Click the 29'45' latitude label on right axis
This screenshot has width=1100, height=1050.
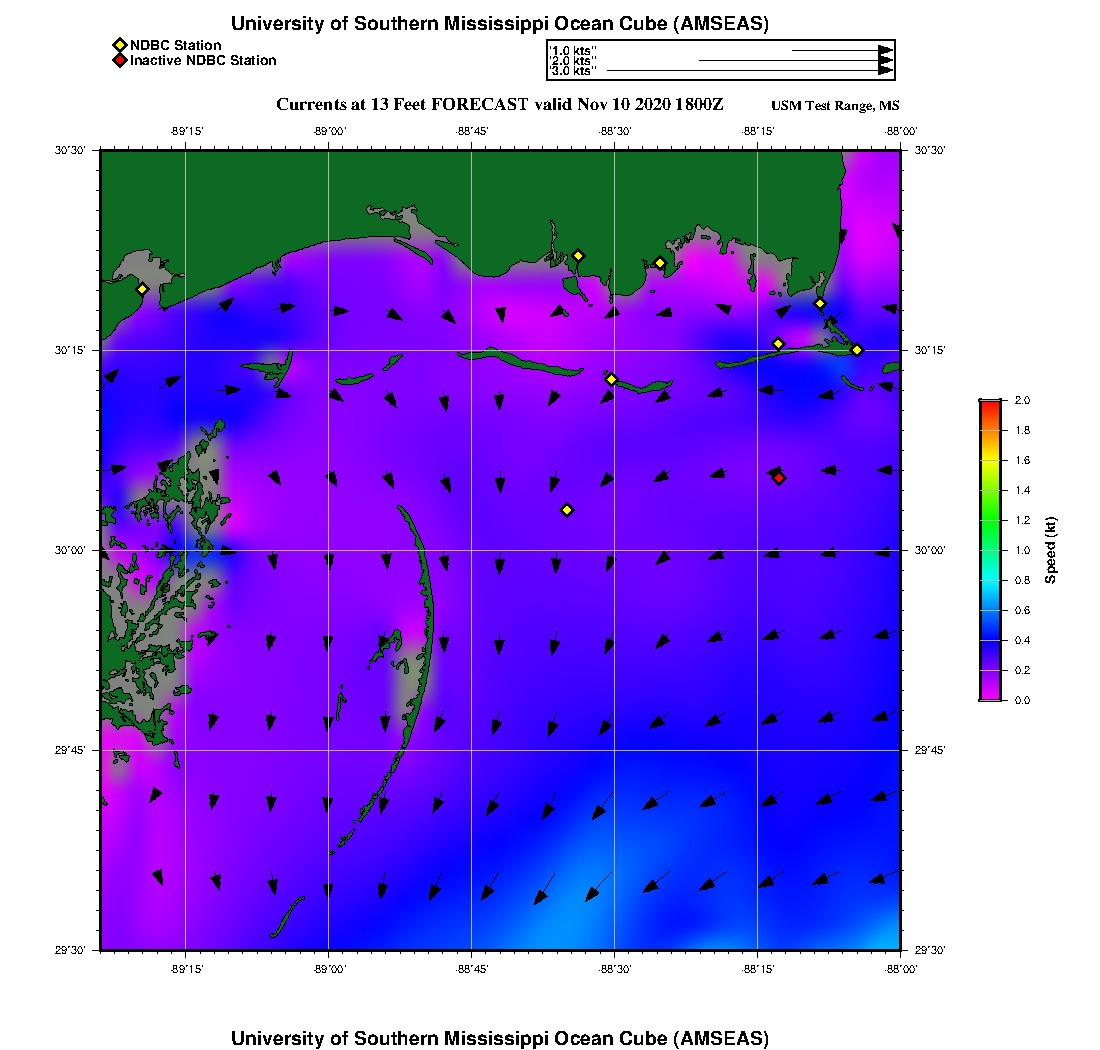point(930,750)
